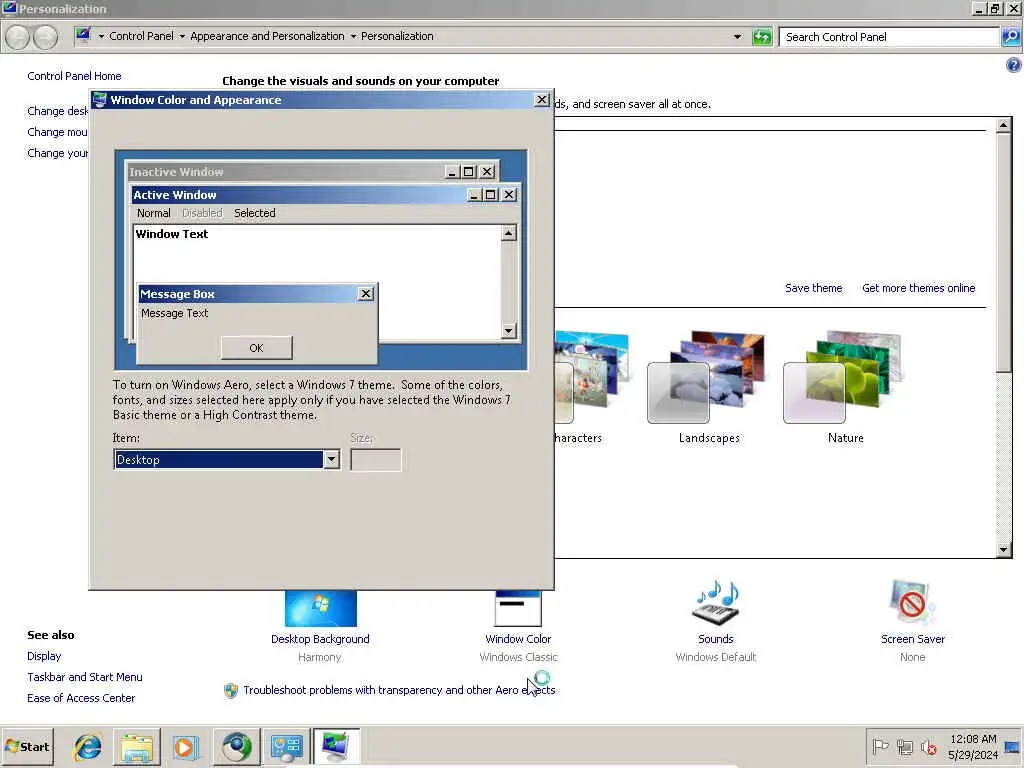The image size is (1024, 768).
Task: Click the Search Control Panel magnifier icon
Action: click(x=1010, y=37)
